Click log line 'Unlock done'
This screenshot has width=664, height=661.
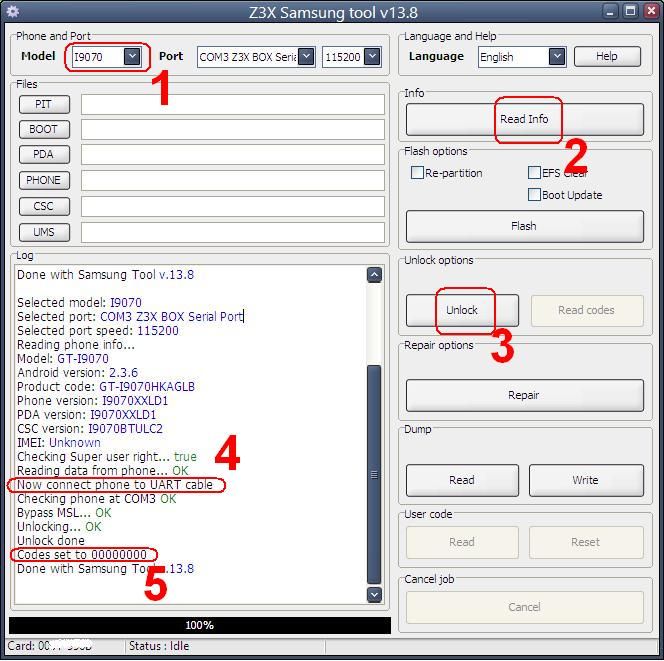[x=51, y=541]
